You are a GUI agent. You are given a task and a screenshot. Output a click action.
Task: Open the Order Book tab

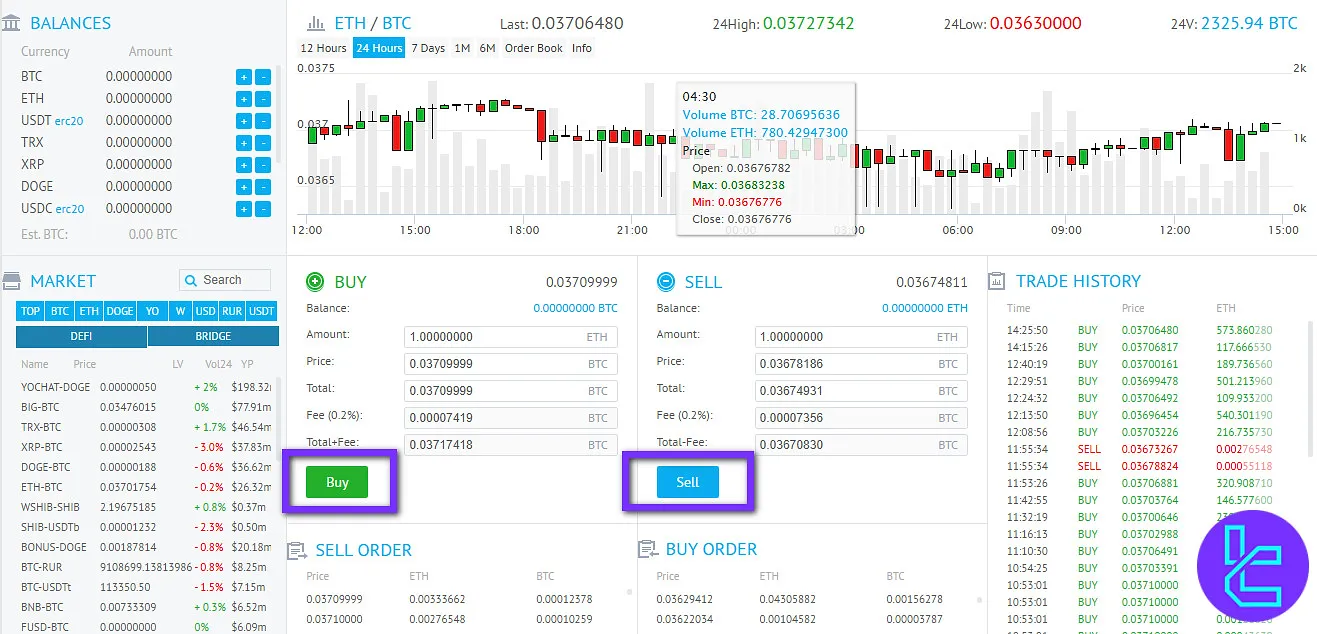coord(534,48)
